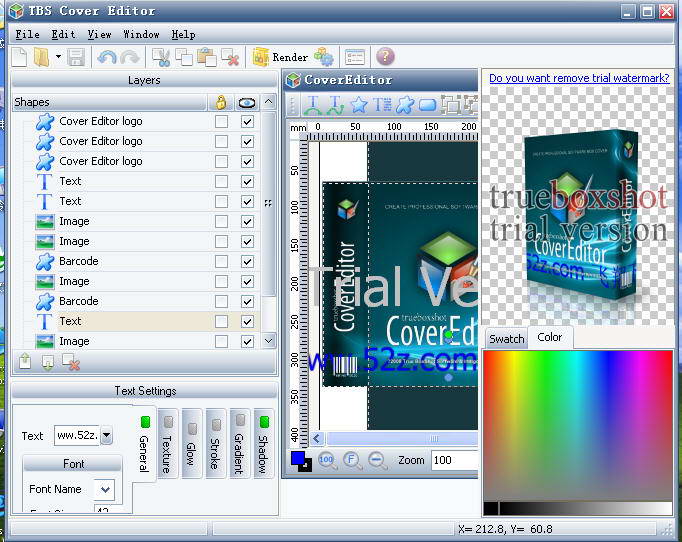
Task: Open the Help menu
Action: [x=183, y=34]
